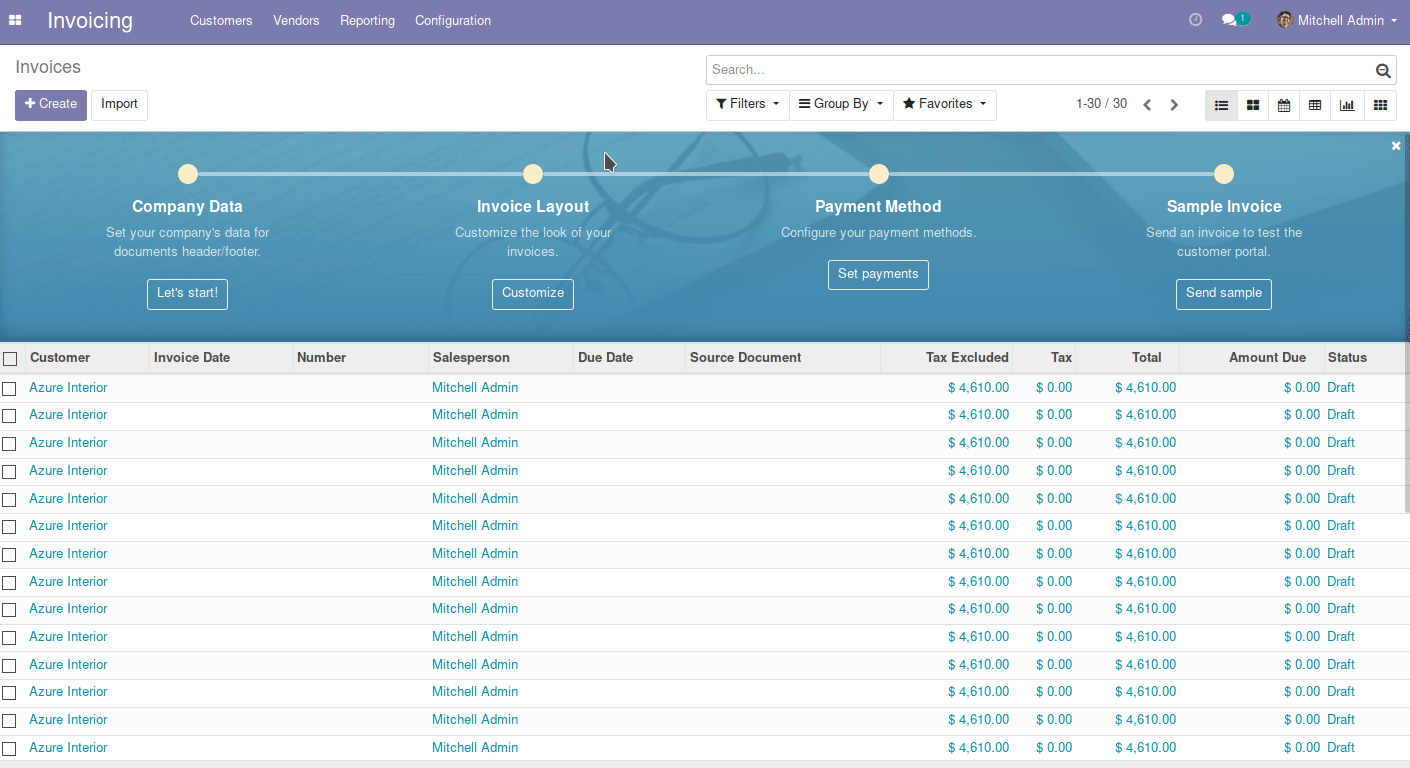Open the calendar view
This screenshot has height=768, width=1410.
pyautogui.click(x=1284, y=104)
